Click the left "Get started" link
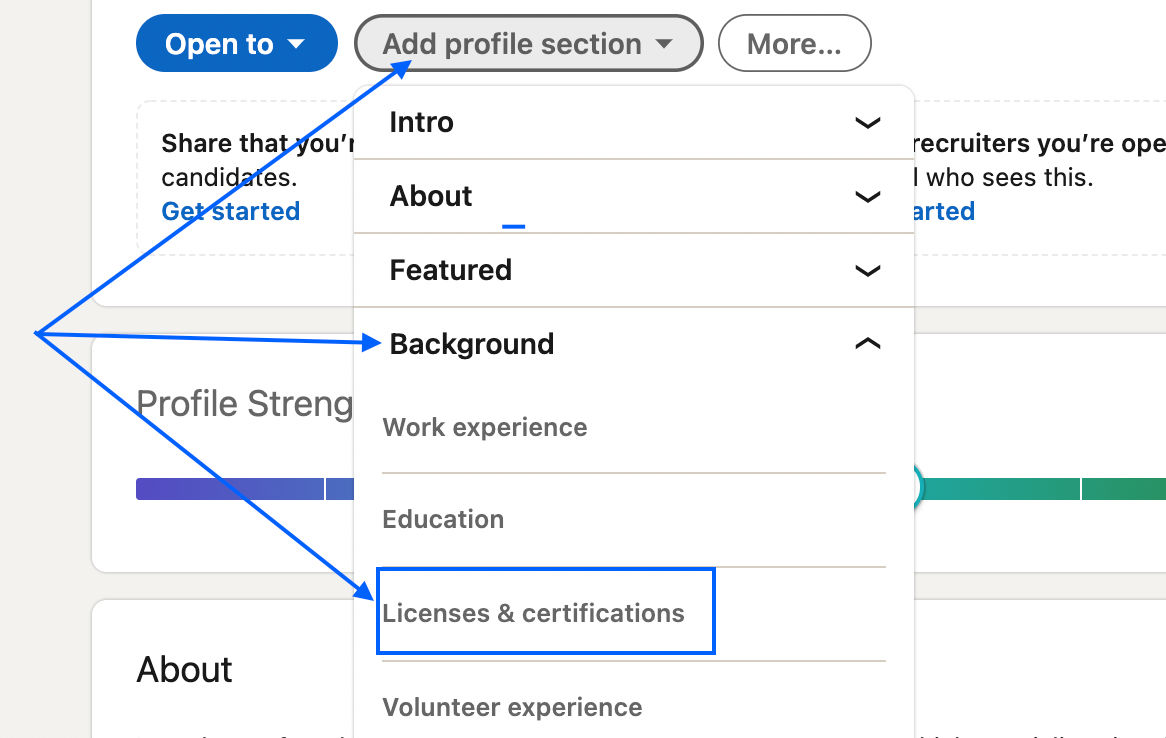This screenshot has width=1166, height=738. pos(231,211)
